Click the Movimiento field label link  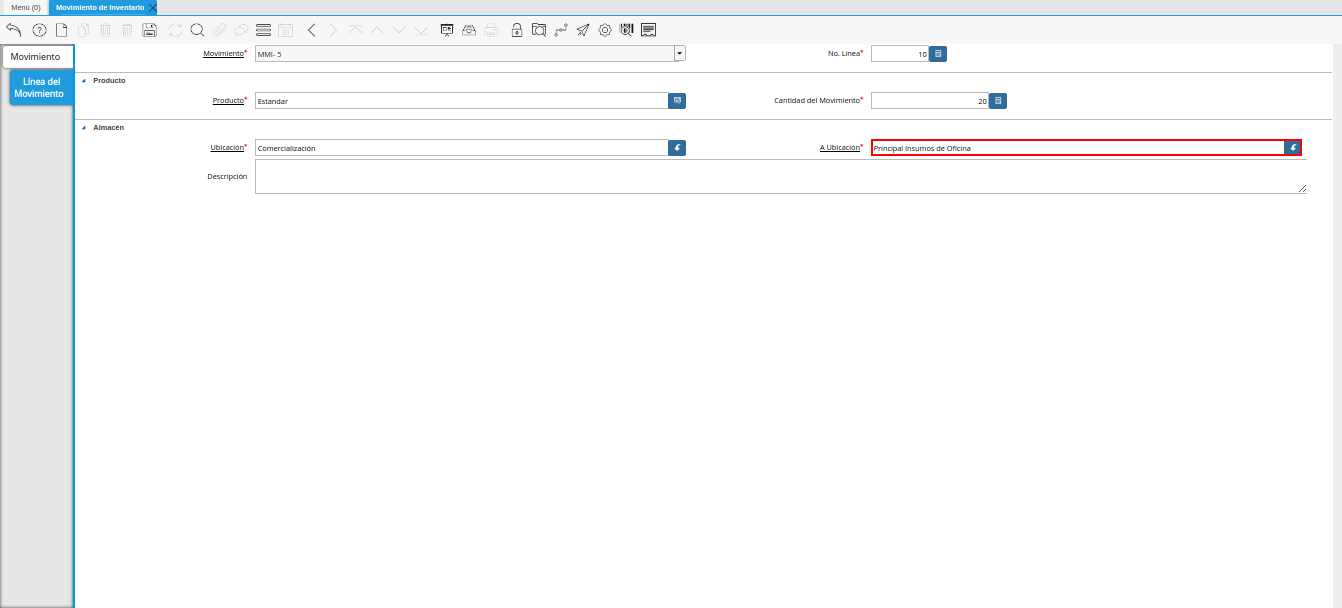(x=223, y=53)
